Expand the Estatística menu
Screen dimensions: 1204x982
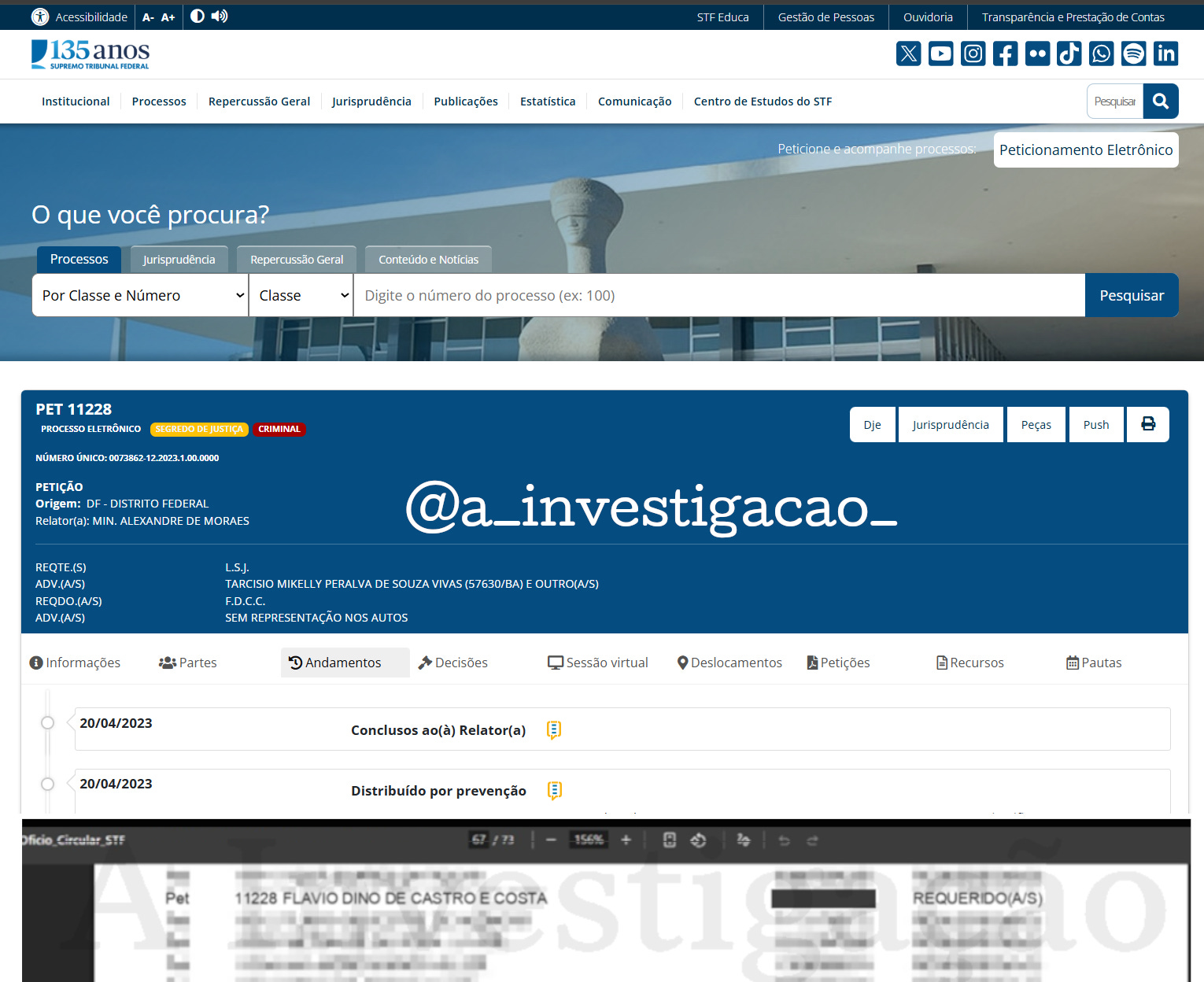(548, 102)
